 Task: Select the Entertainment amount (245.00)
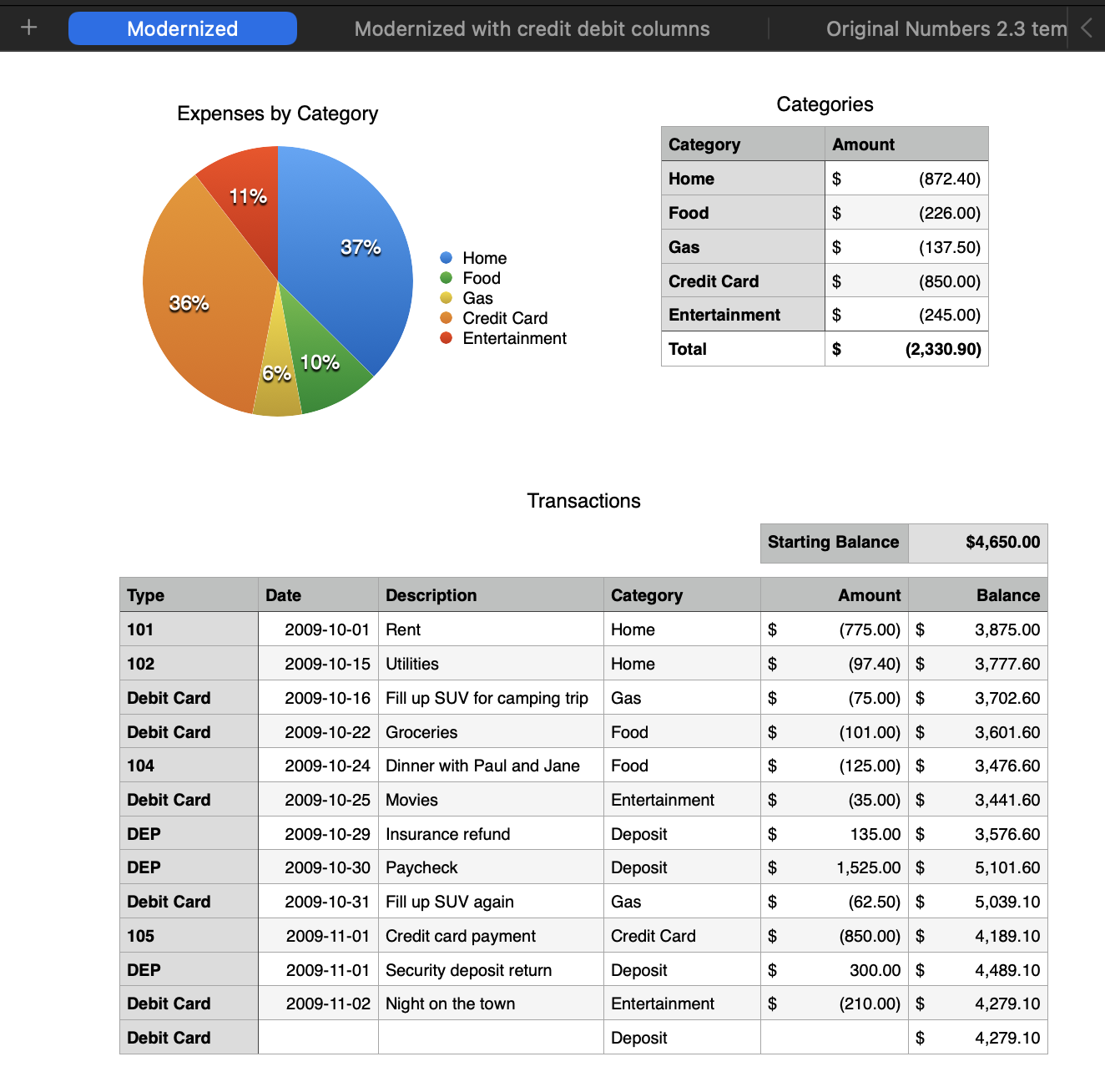906,315
